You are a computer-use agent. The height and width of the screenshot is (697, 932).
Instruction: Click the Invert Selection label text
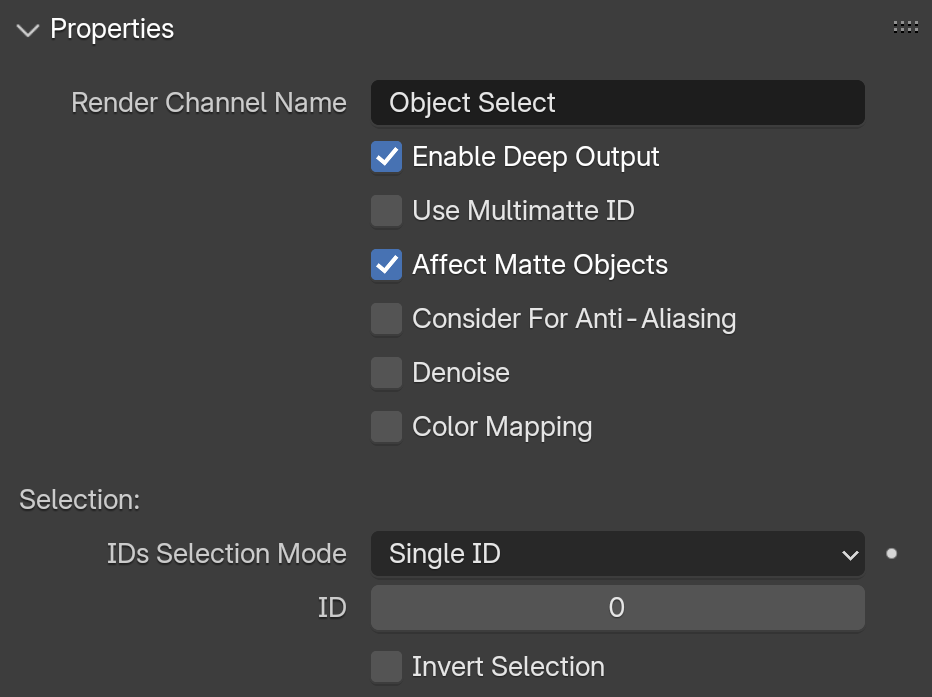(x=508, y=667)
